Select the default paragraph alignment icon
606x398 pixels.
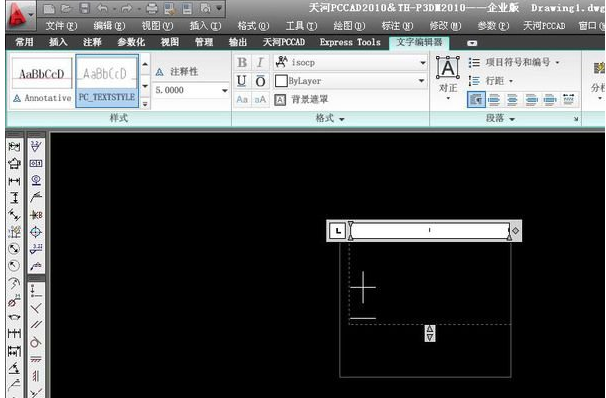pos(476,100)
